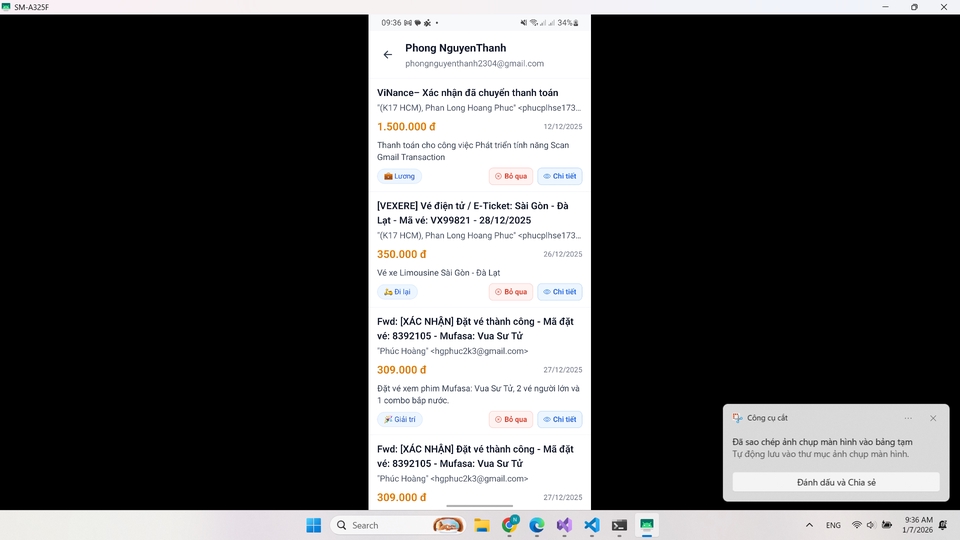960x540 pixels.
Task: Select the 'Giải trí' category tag
Action: point(400,420)
